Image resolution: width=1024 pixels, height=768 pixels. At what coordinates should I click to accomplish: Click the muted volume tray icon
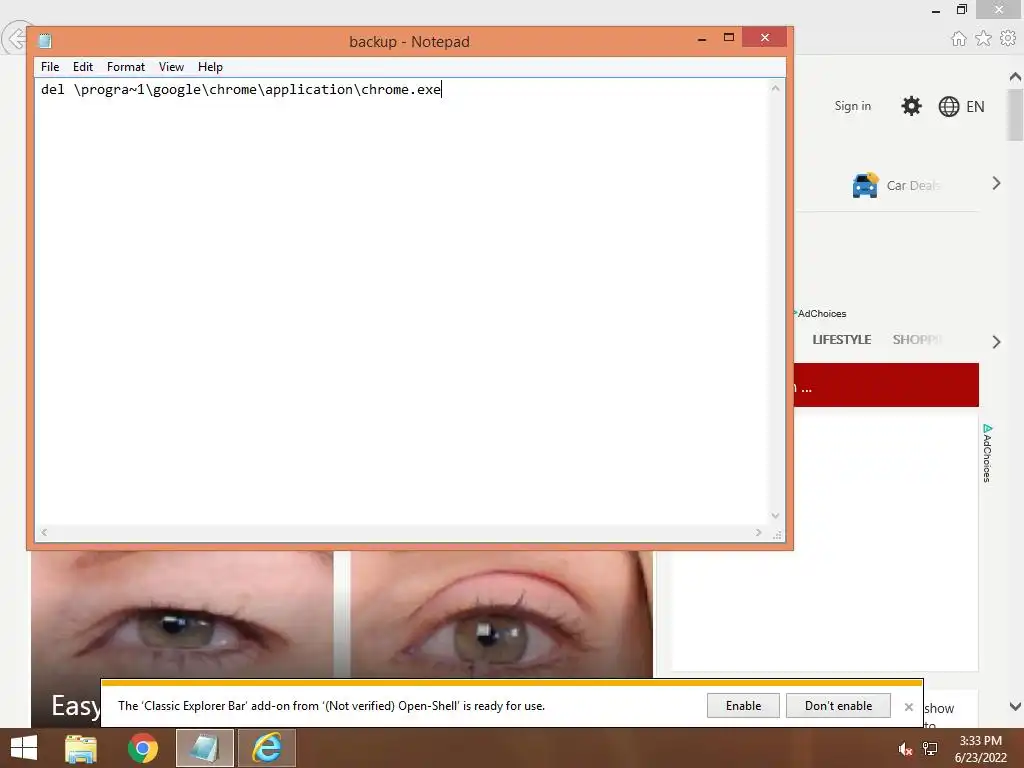coord(905,749)
